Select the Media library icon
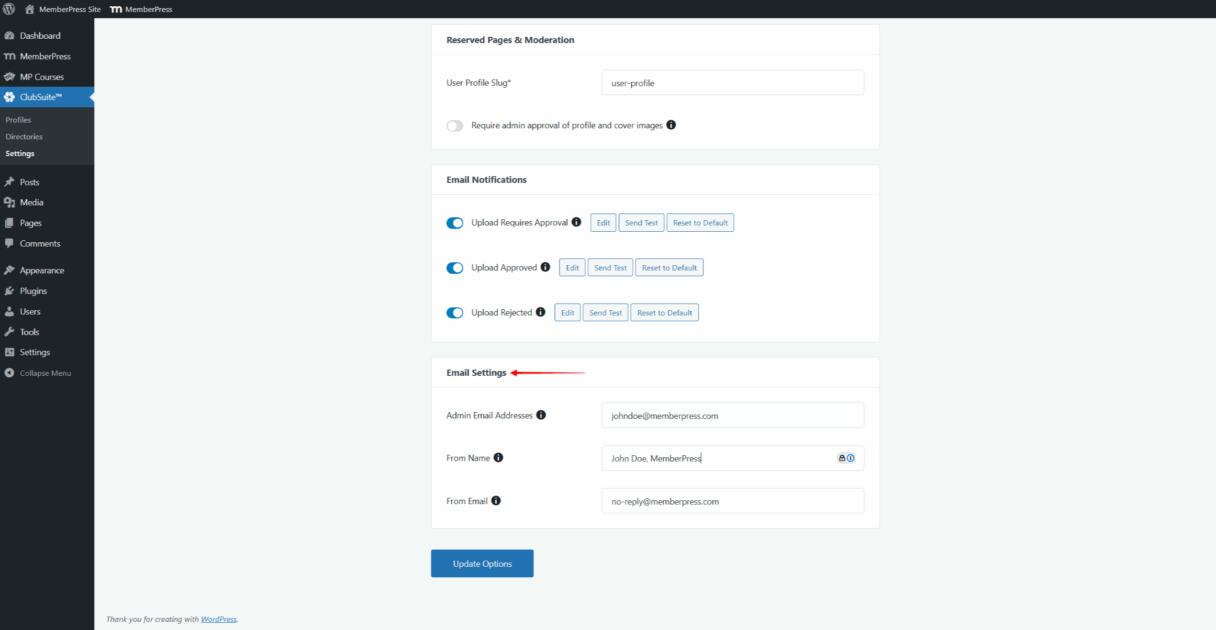The height and width of the screenshot is (630, 1216). pos(11,202)
